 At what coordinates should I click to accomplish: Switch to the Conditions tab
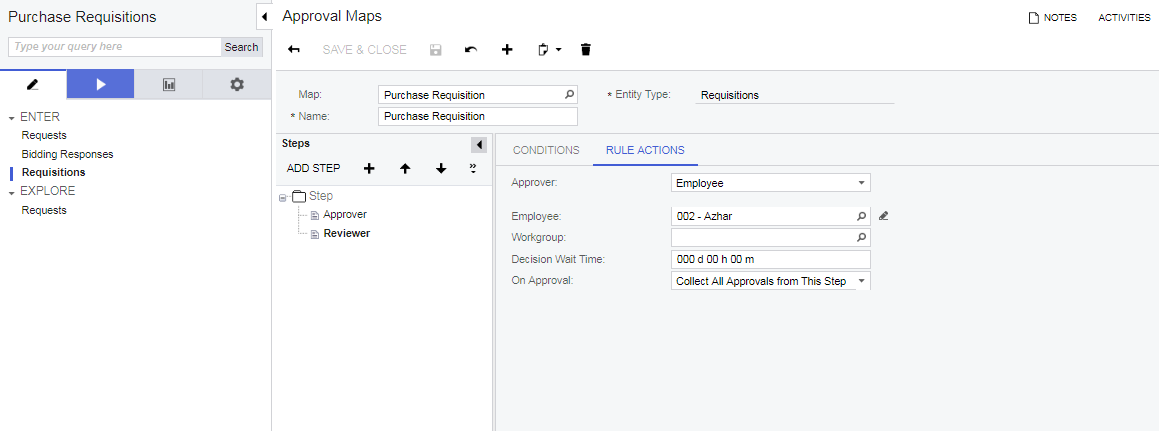[x=546, y=150]
